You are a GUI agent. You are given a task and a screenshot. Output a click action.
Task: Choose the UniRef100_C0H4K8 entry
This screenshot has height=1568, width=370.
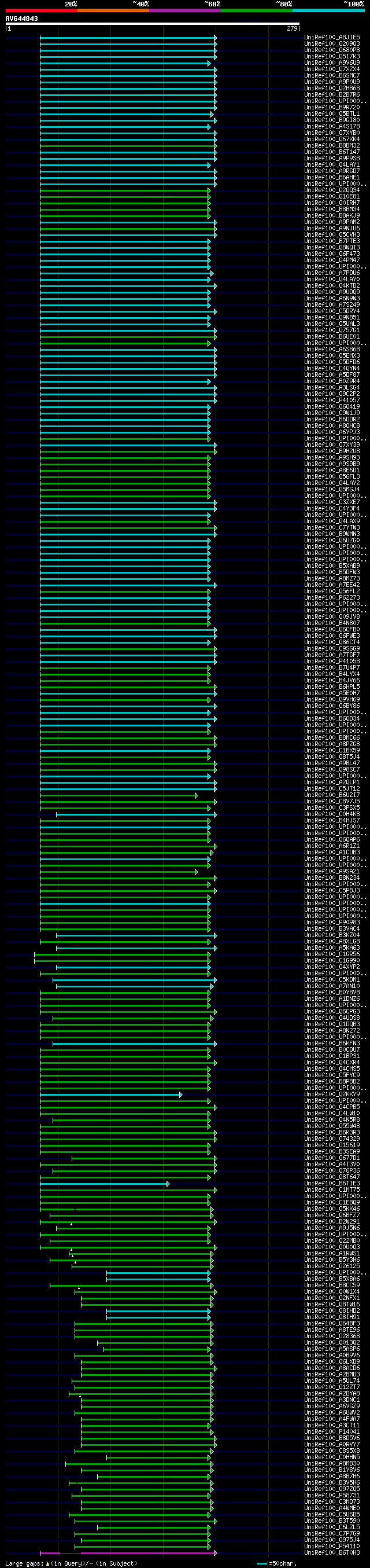332,814
